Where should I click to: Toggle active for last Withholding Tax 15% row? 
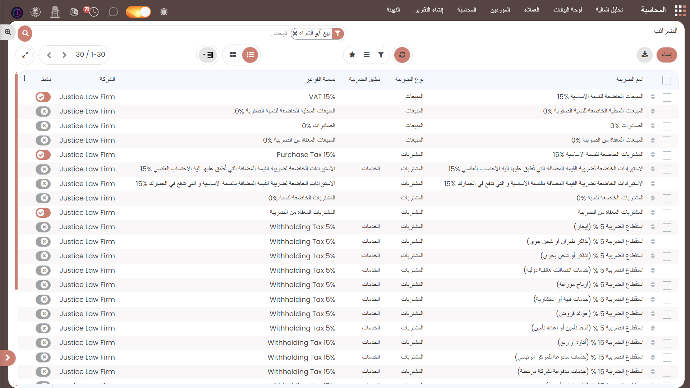click(x=43, y=372)
